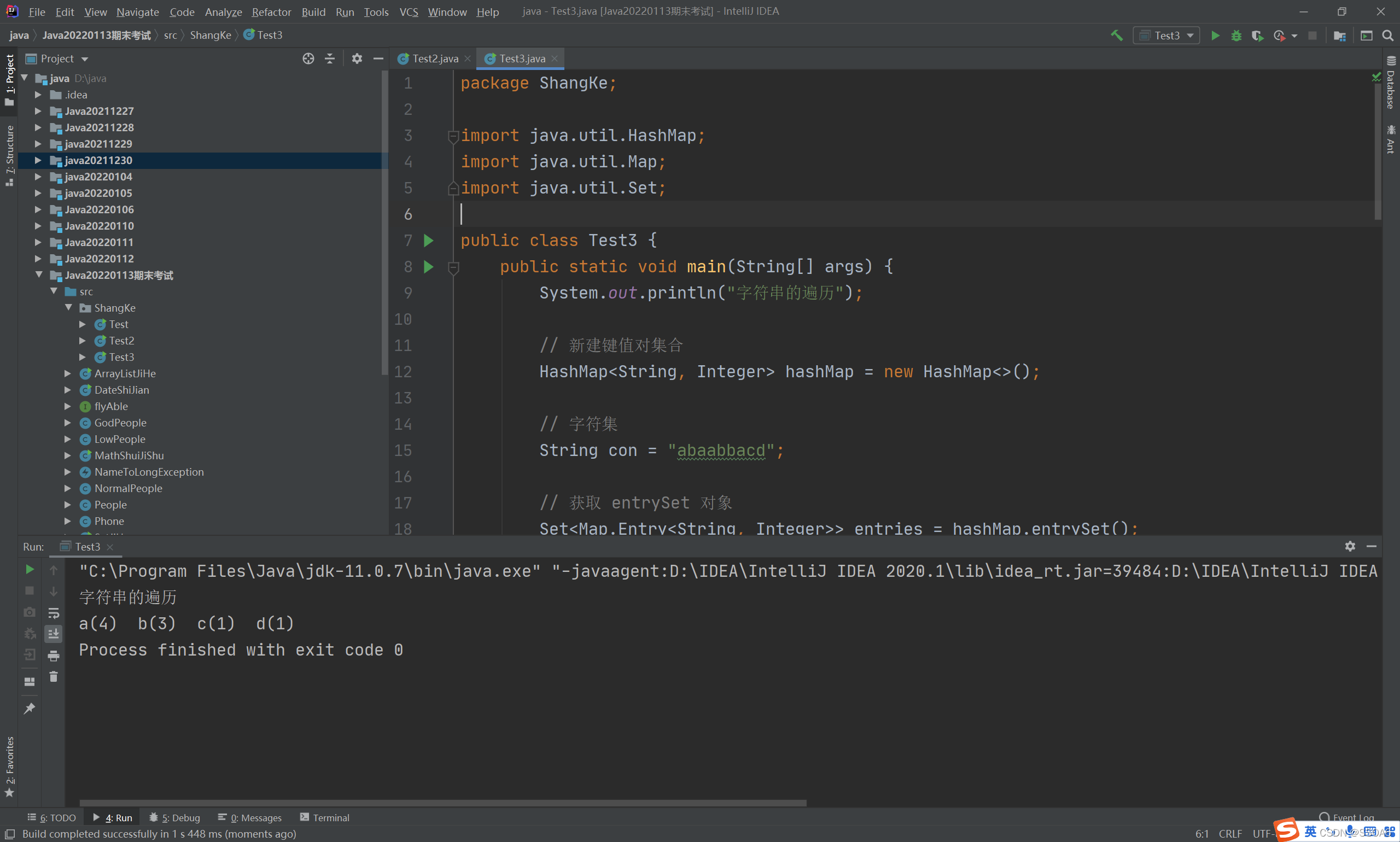The height and width of the screenshot is (842, 1400).
Task: Toggle the Ant side panel
Action: (x=1390, y=139)
